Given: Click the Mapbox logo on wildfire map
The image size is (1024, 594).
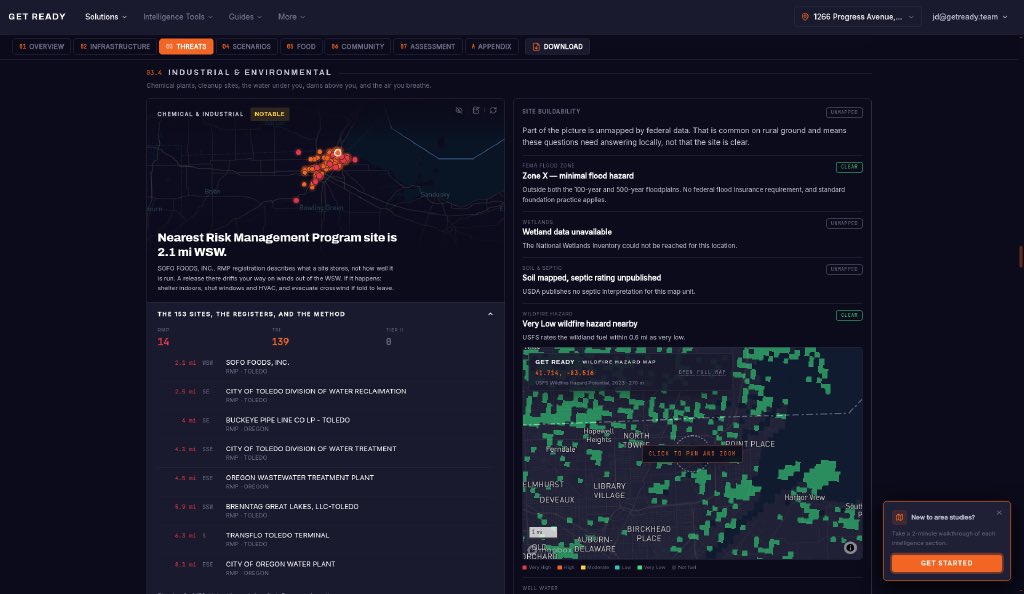Looking at the screenshot, I should click(x=549, y=550).
